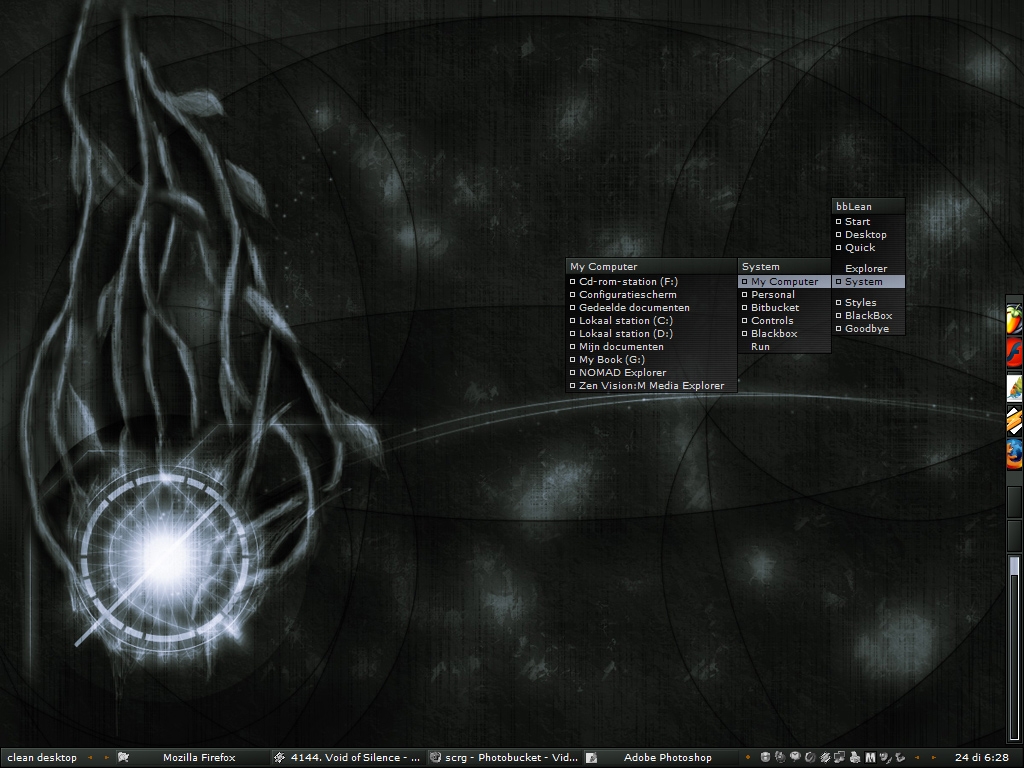This screenshot has height=768, width=1024.
Task: Switch to Mozilla Firefox task
Action: [191, 758]
